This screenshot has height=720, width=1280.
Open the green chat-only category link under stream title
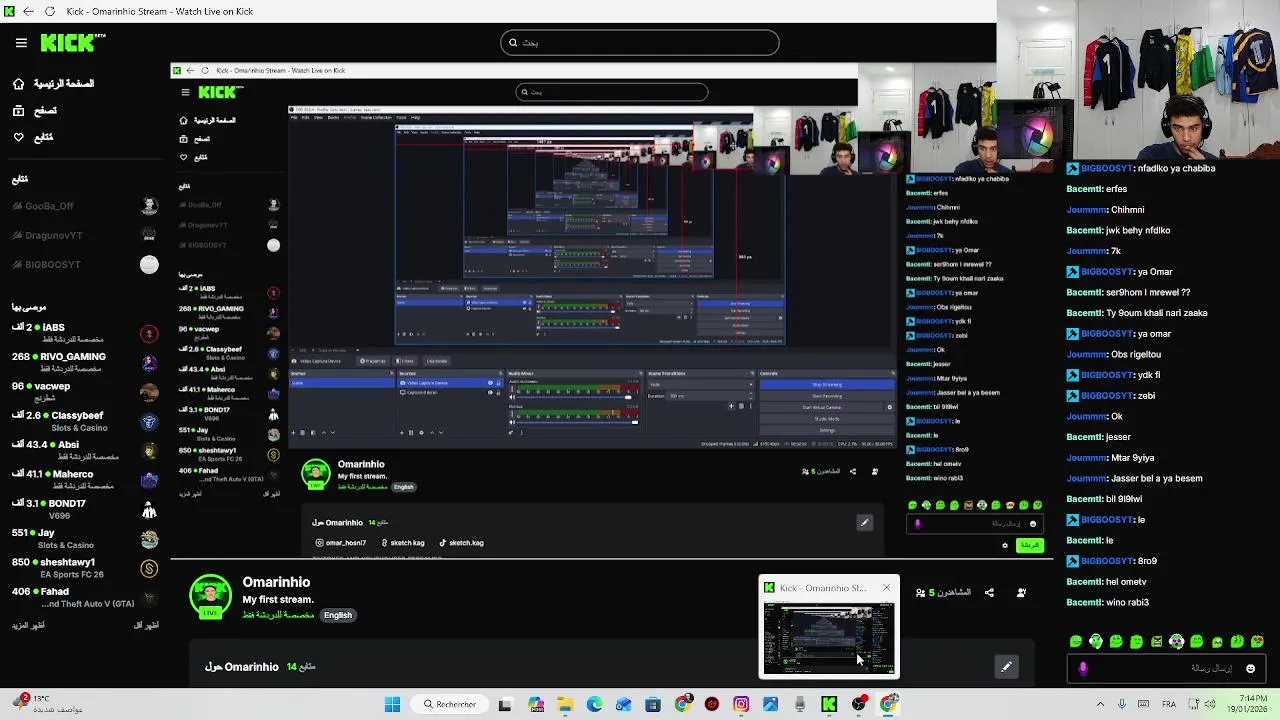[279, 615]
